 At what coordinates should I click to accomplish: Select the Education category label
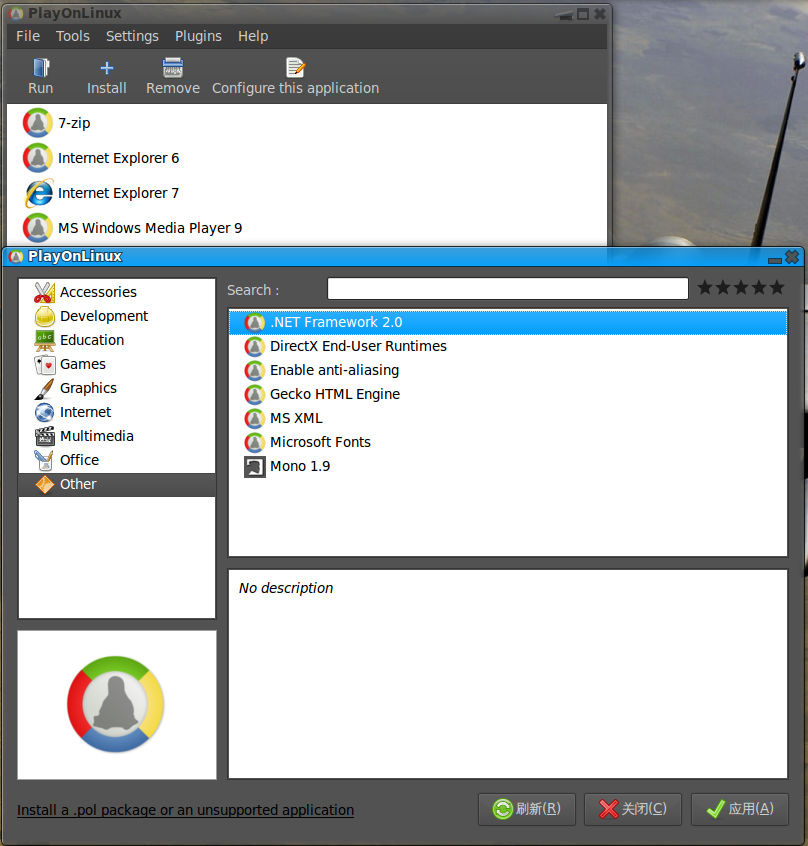pos(92,340)
